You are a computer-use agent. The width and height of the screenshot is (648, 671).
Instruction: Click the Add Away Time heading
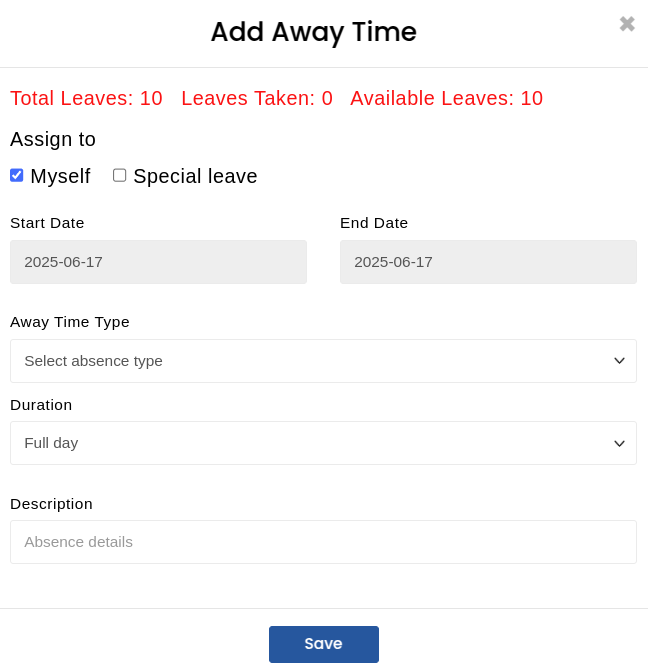[x=314, y=32]
